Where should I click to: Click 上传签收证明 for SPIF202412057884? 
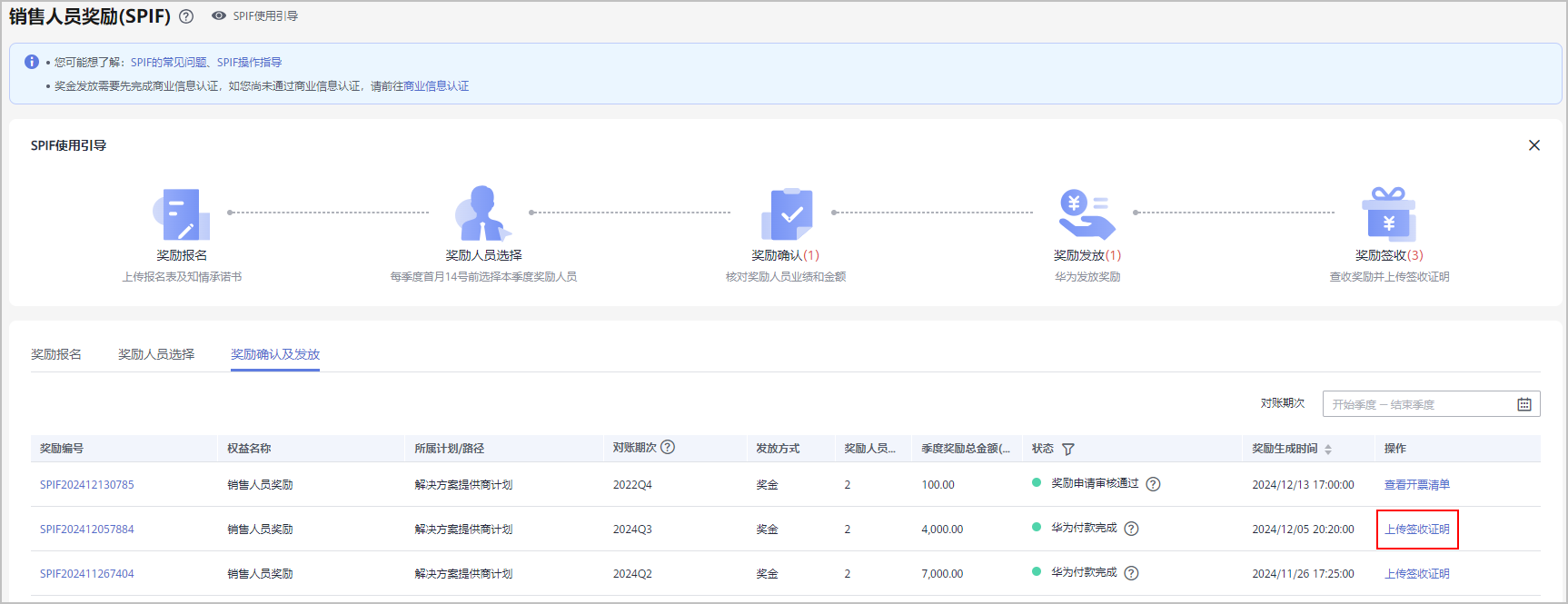pyautogui.click(x=1417, y=530)
